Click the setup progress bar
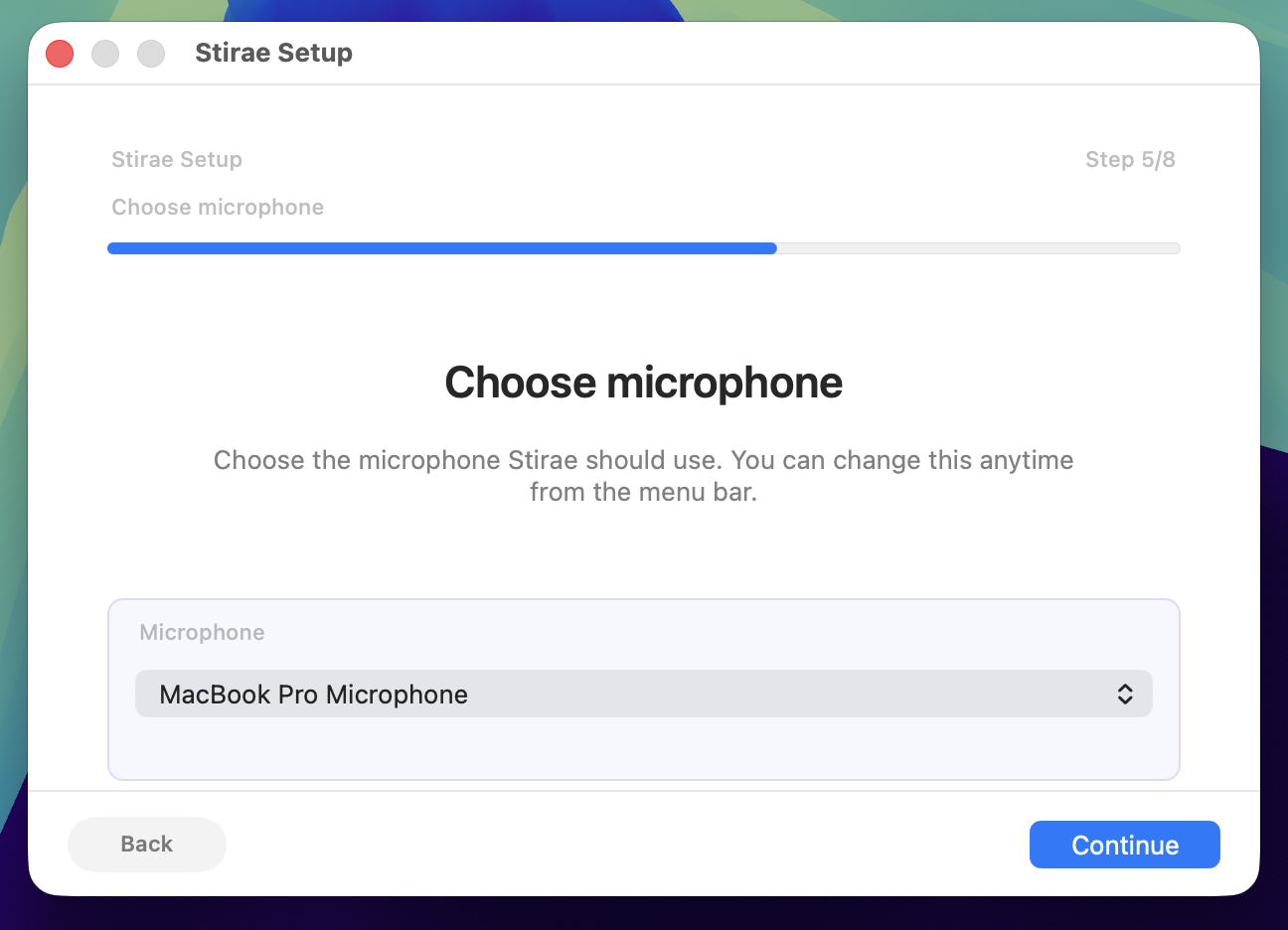This screenshot has height=930, width=1288. tap(643, 248)
